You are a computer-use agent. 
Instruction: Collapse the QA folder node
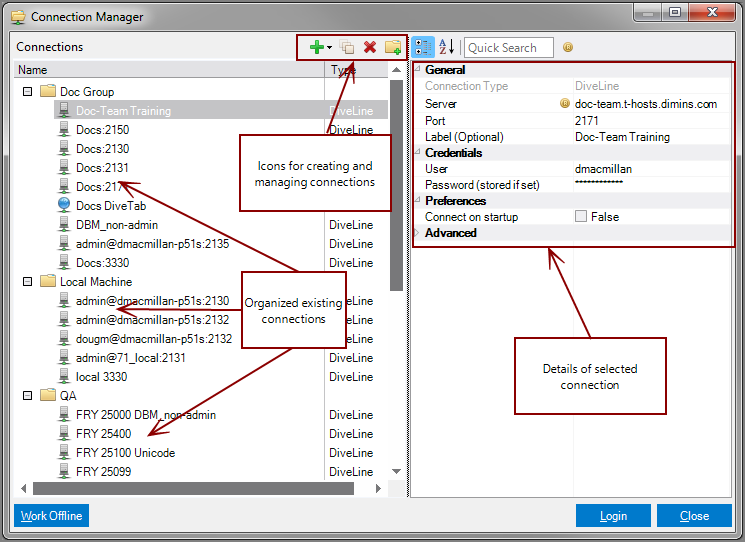27,396
